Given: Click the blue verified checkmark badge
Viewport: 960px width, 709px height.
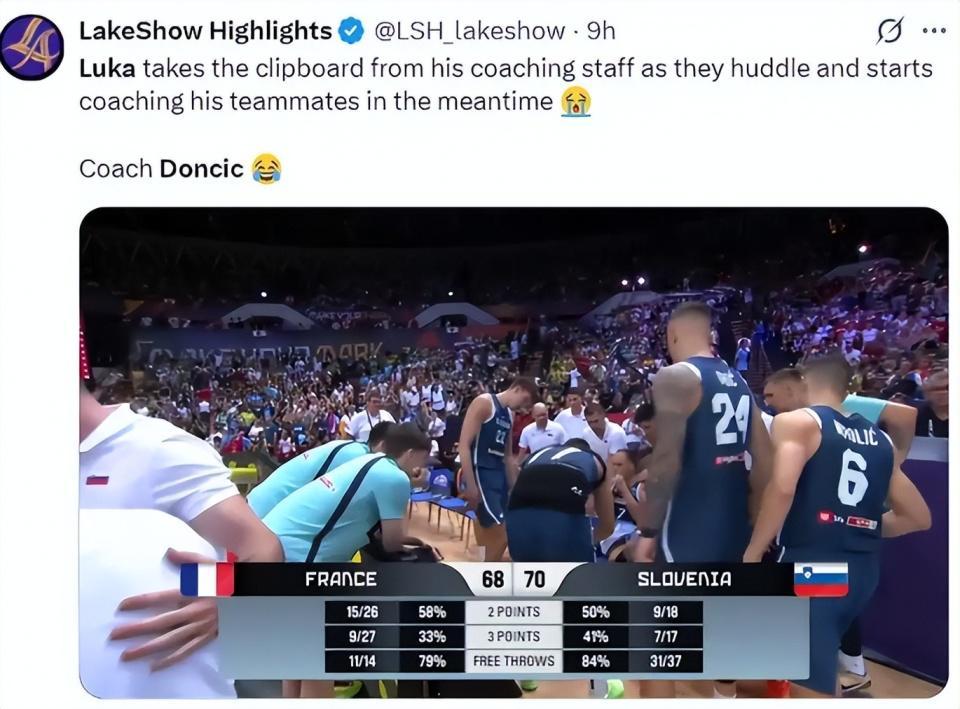Looking at the screenshot, I should click(351, 31).
